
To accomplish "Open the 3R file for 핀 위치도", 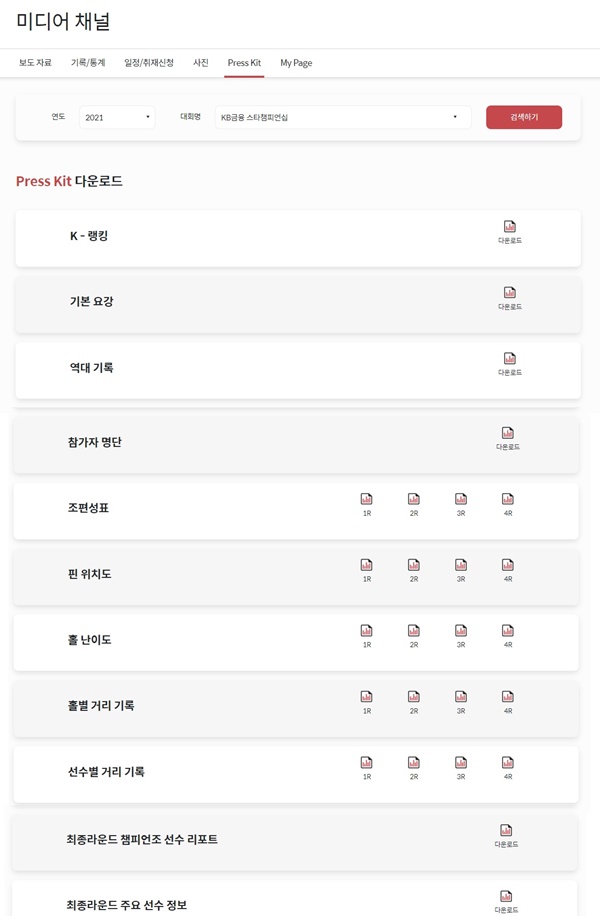I will pos(461,570).
